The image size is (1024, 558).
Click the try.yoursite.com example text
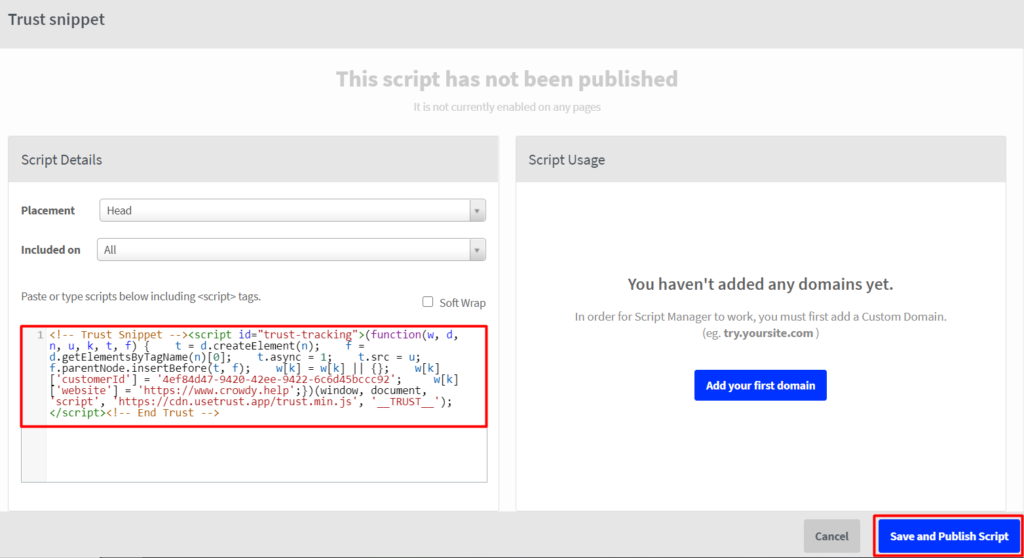768,333
